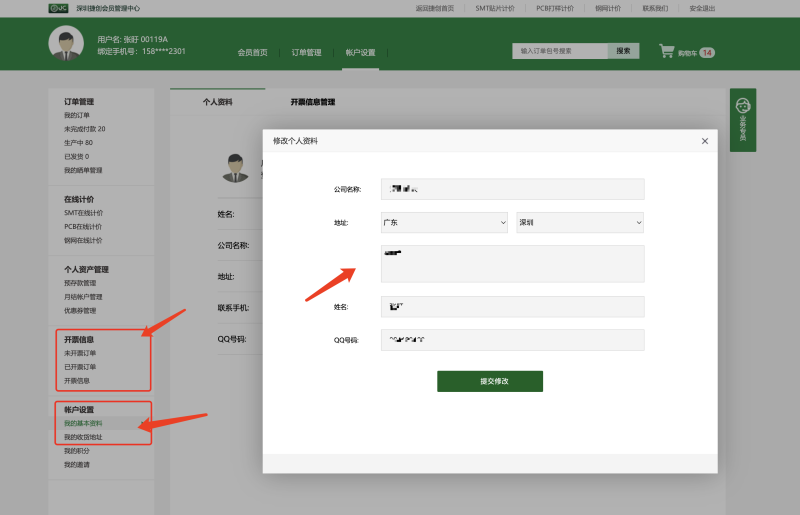Open 未开票订单 in sidebar

[x=81, y=353]
